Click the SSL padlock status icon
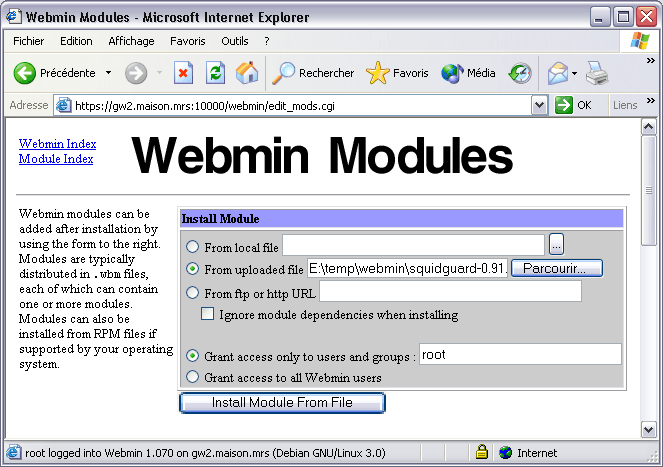The image size is (663, 467). [482, 452]
